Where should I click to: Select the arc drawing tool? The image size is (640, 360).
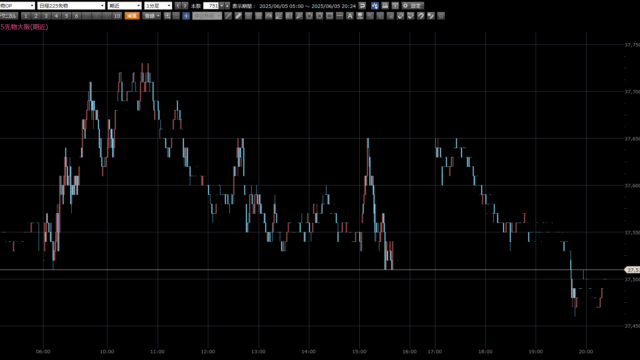pos(268,16)
